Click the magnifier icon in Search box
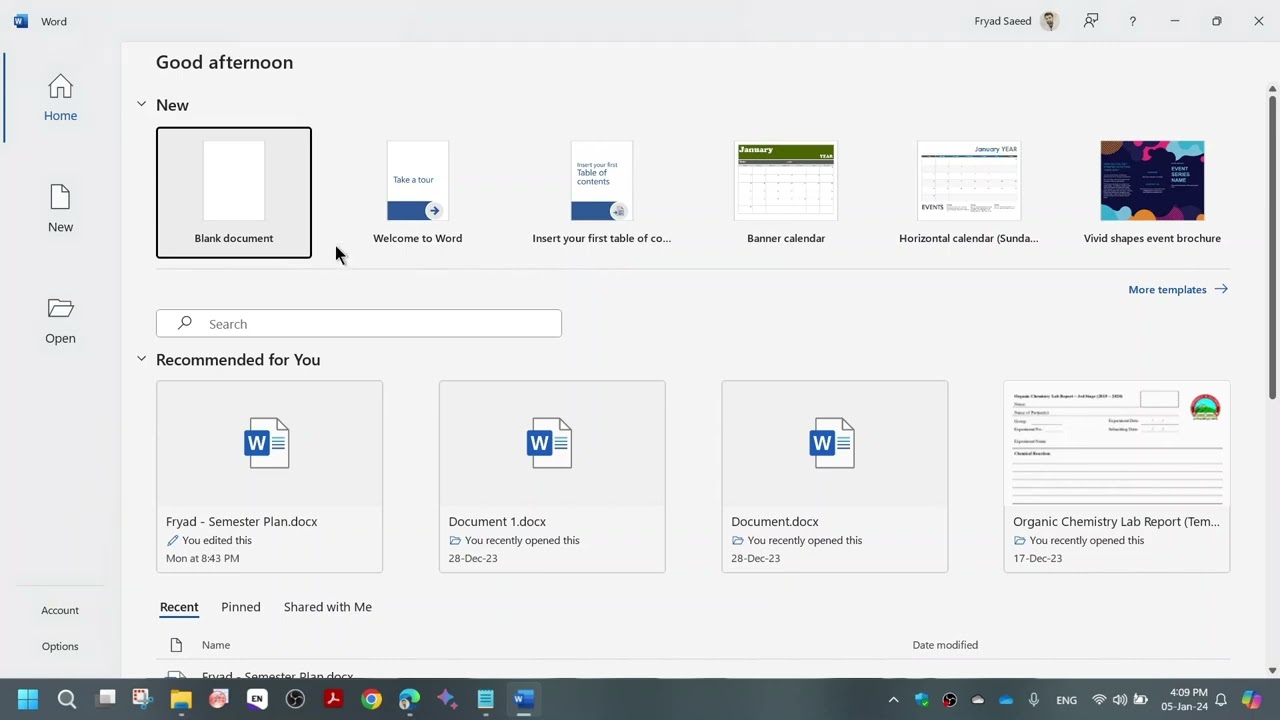Viewport: 1280px width, 720px height. pyautogui.click(x=185, y=323)
